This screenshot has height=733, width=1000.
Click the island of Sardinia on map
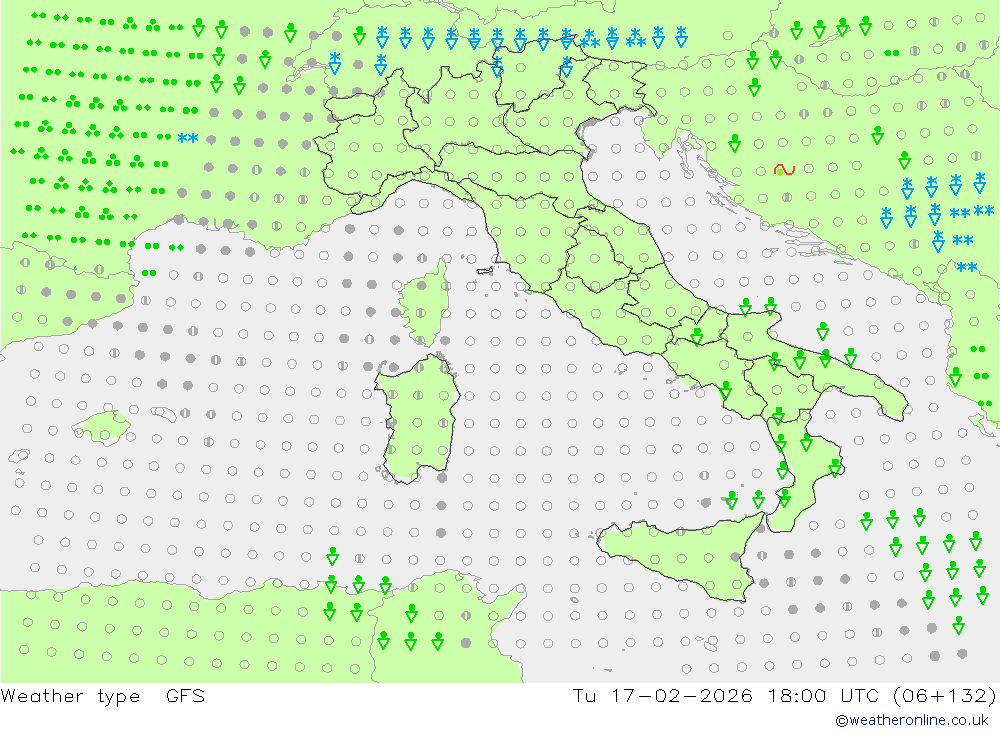coord(416,418)
